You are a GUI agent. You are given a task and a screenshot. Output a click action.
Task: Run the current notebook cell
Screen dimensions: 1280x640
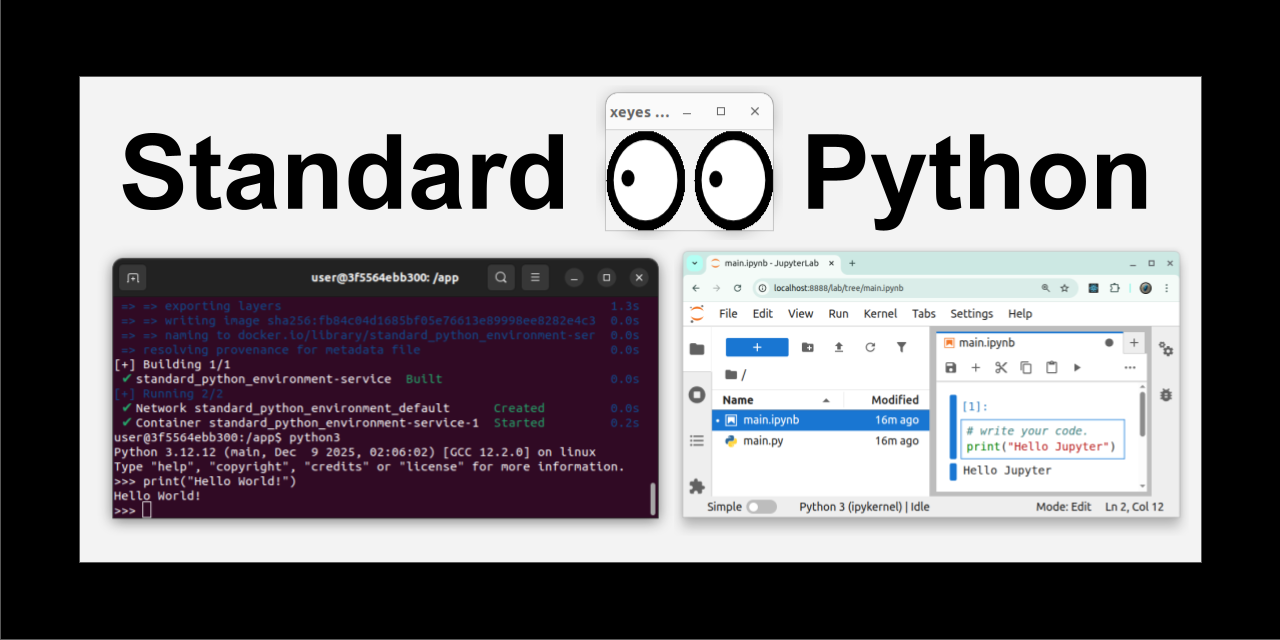[x=1077, y=368]
